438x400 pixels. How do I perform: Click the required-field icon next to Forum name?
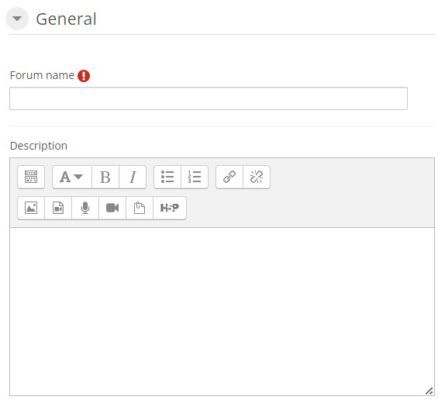coord(84,76)
